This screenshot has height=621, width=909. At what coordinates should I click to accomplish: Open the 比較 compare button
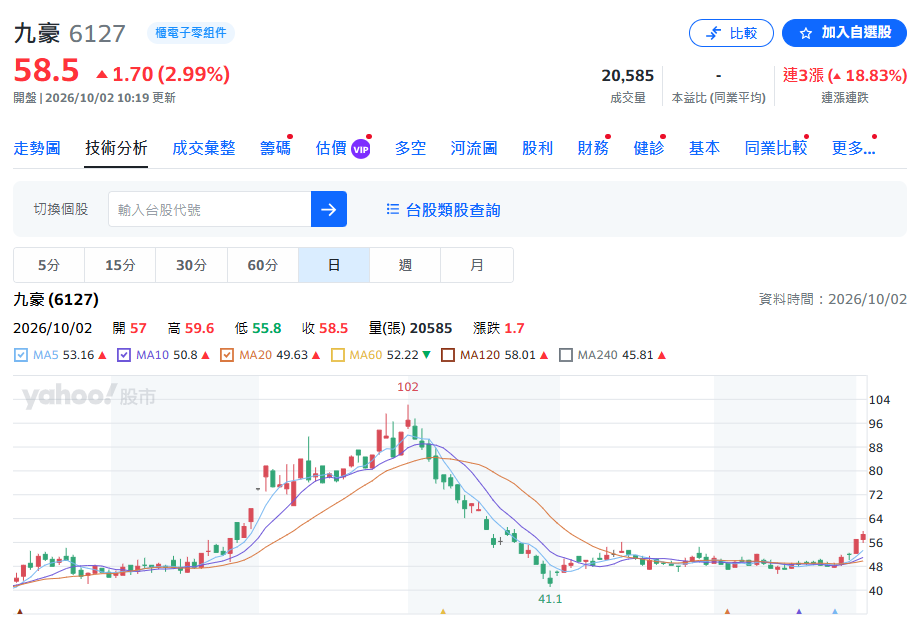pos(731,33)
